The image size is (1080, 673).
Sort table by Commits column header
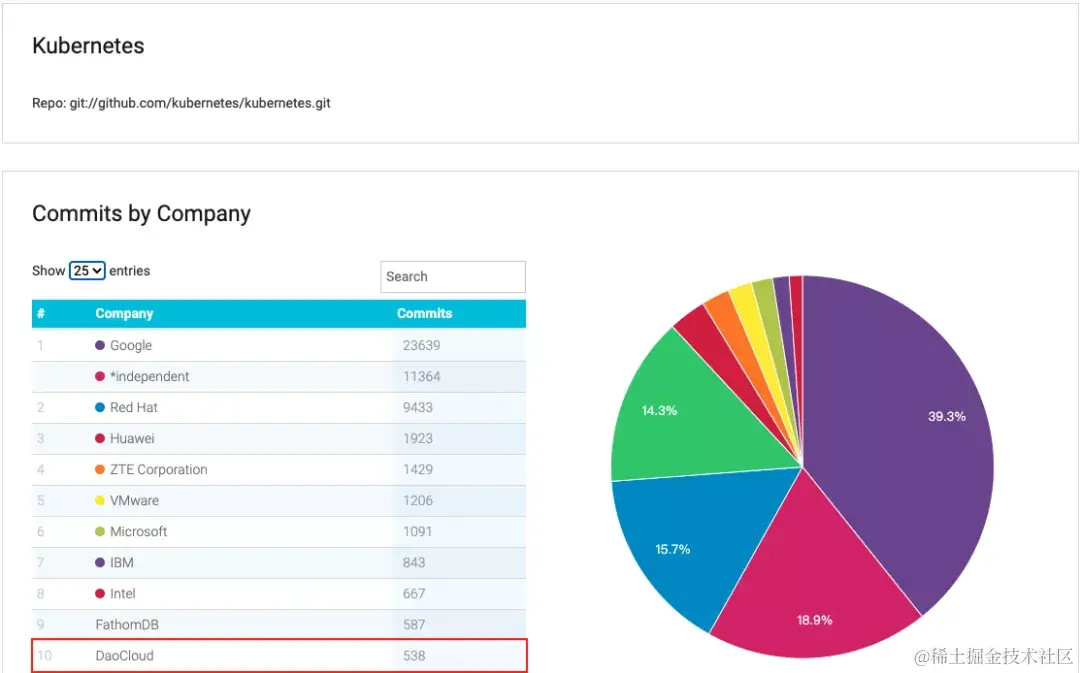click(424, 313)
